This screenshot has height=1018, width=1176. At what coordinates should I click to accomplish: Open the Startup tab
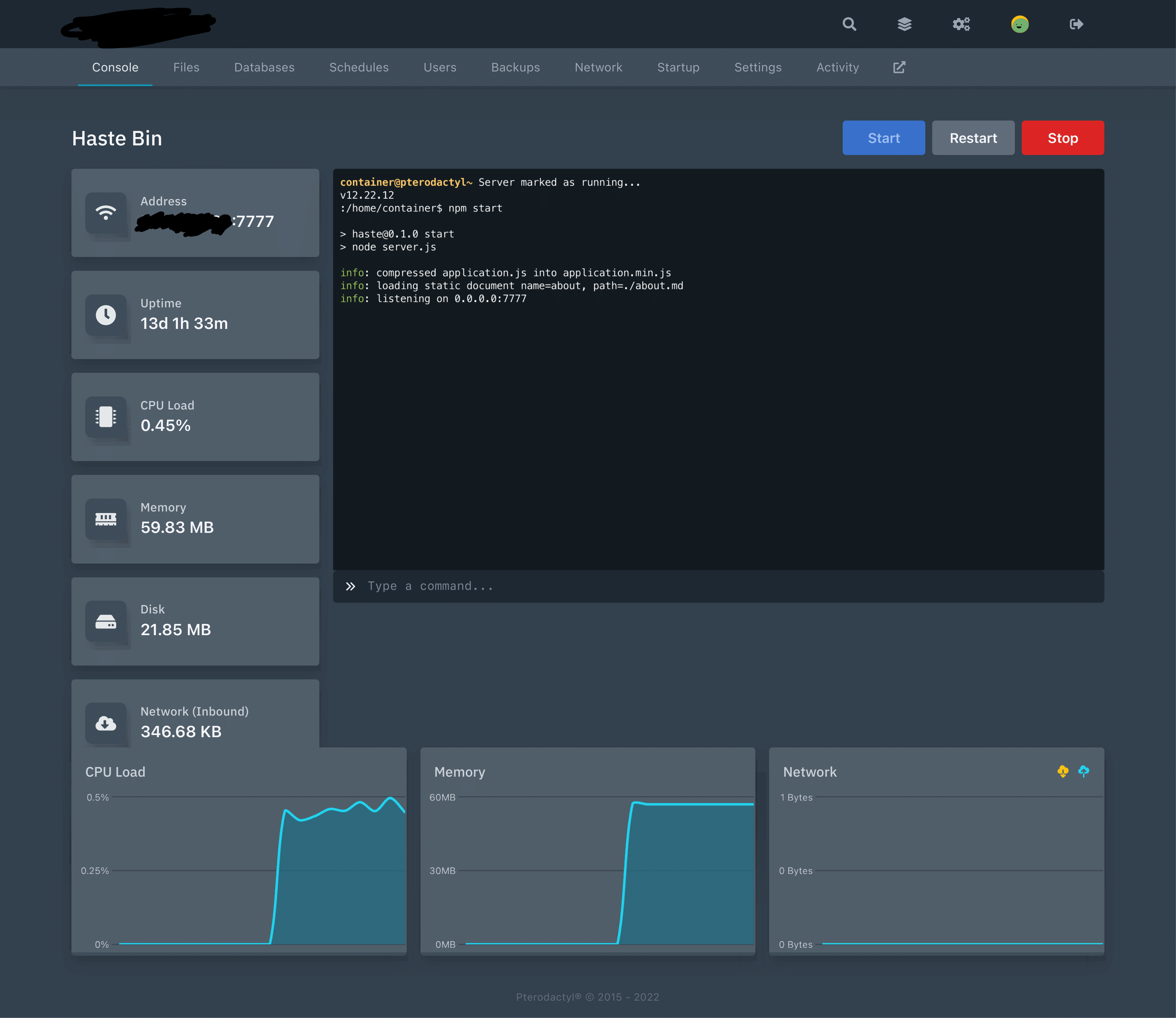pos(678,67)
